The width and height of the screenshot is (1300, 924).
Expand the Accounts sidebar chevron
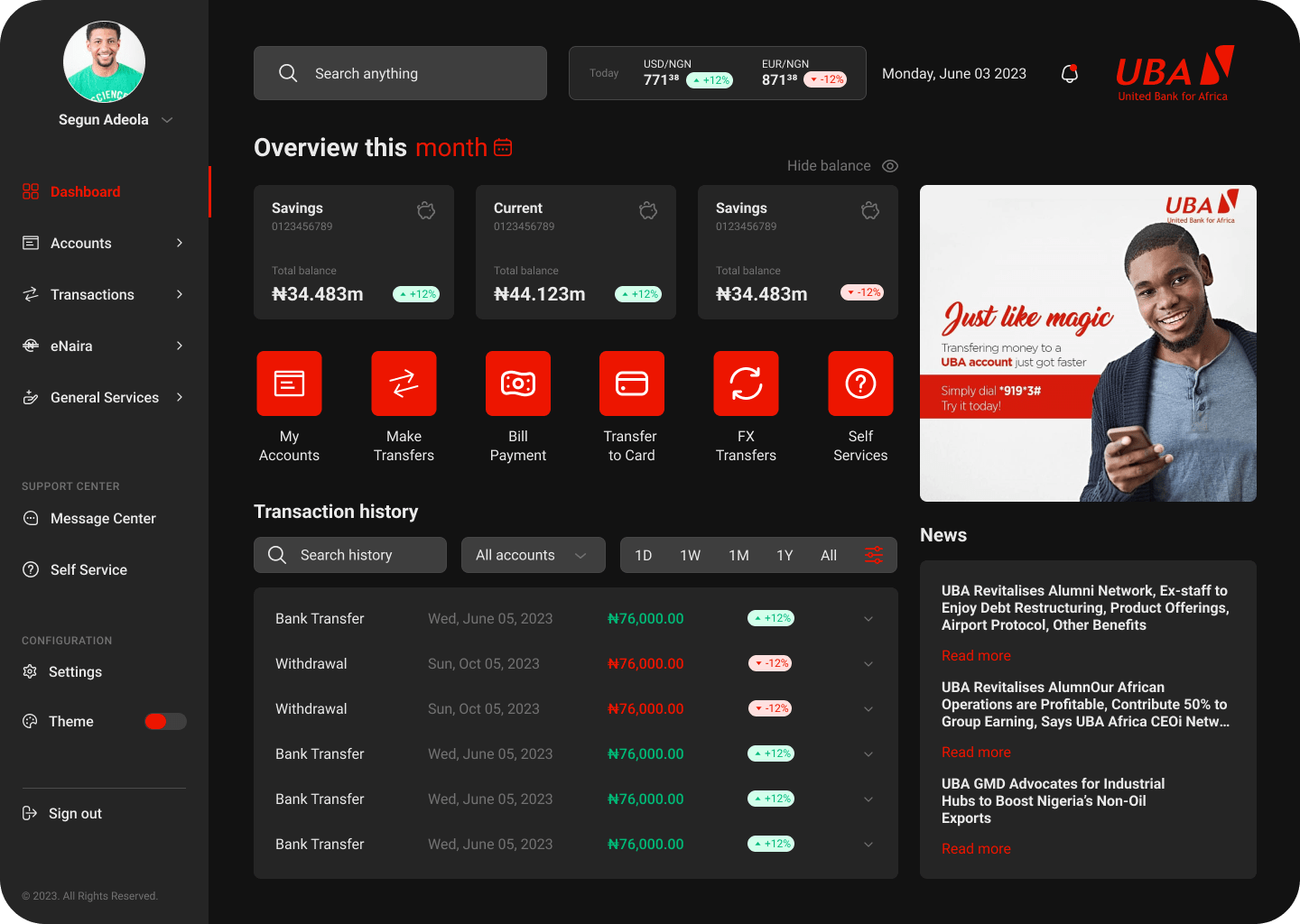pos(180,243)
